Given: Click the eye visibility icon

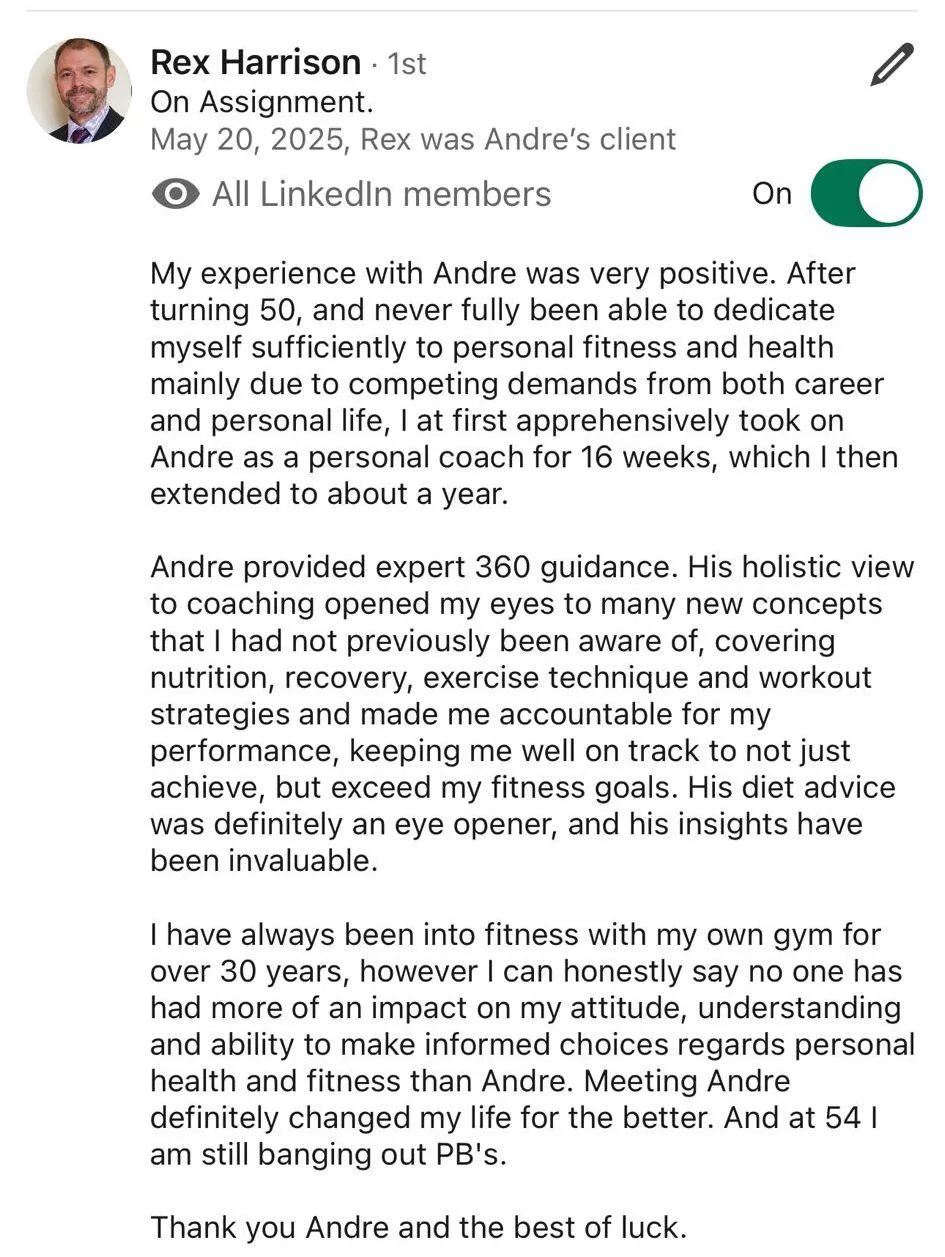Looking at the screenshot, I should 176,194.
